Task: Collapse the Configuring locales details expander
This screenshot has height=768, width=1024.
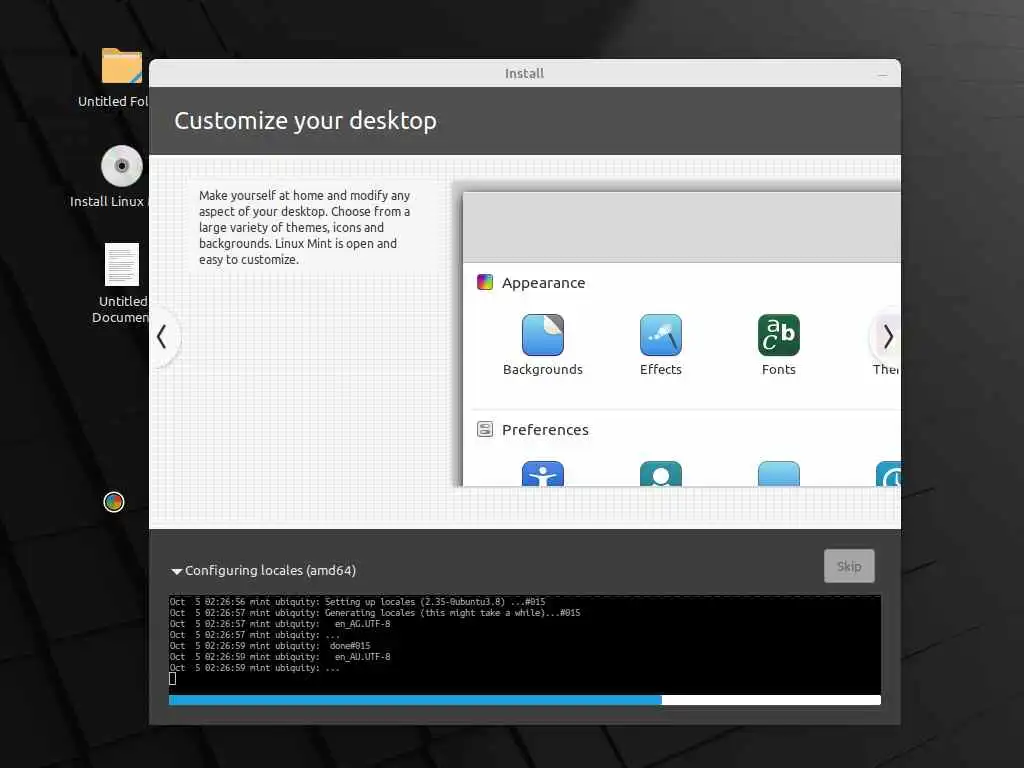Action: tap(176, 571)
